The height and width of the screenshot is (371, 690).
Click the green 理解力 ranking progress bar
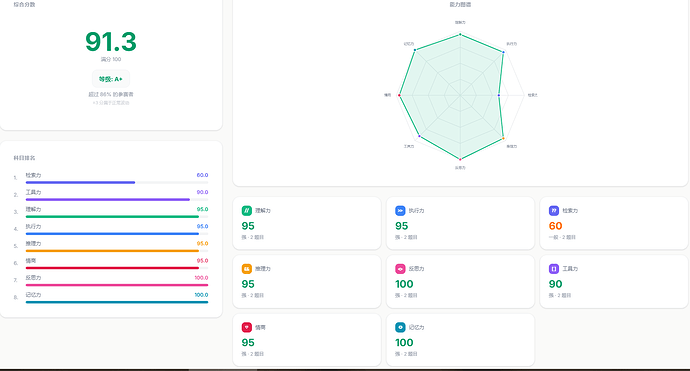click(x=117, y=217)
